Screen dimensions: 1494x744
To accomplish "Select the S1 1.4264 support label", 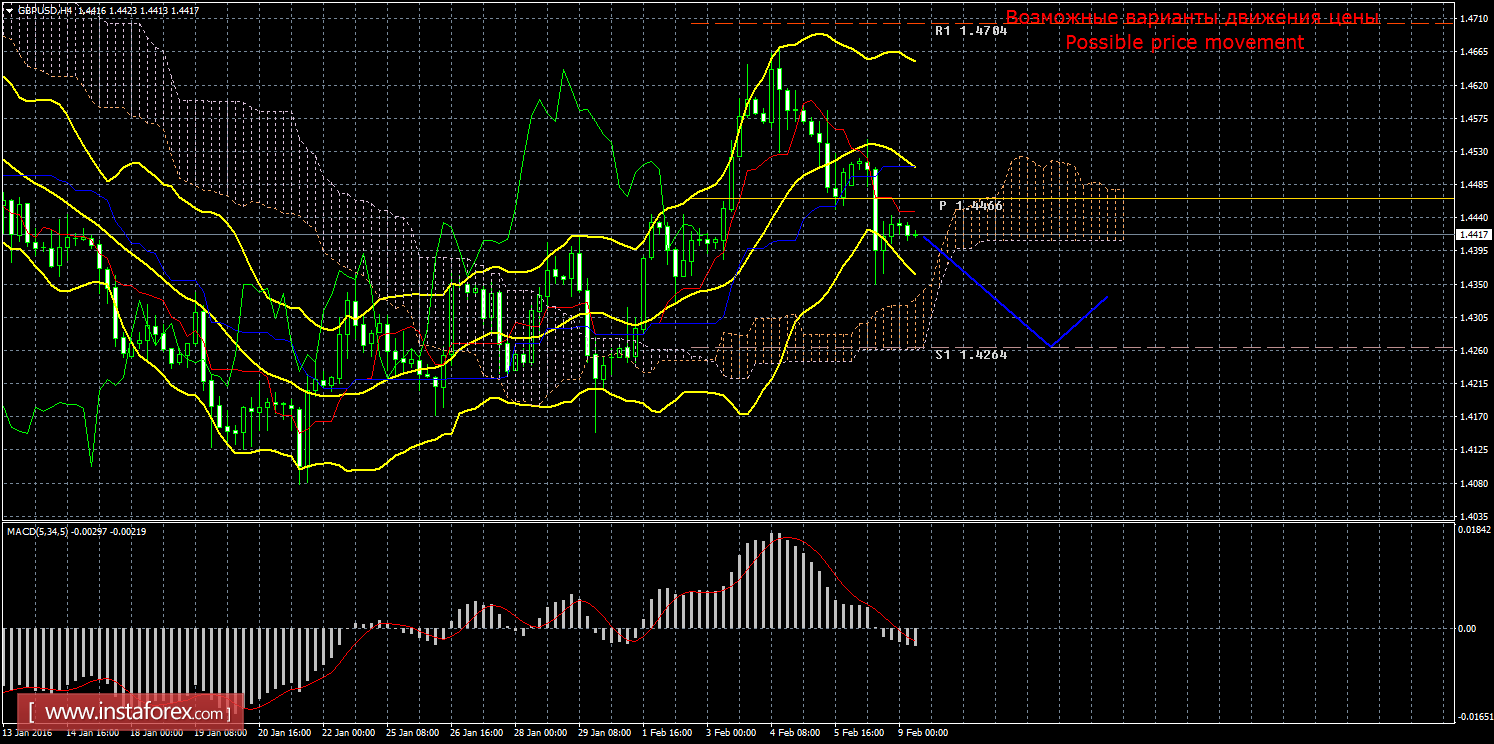I will [x=970, y=354].
